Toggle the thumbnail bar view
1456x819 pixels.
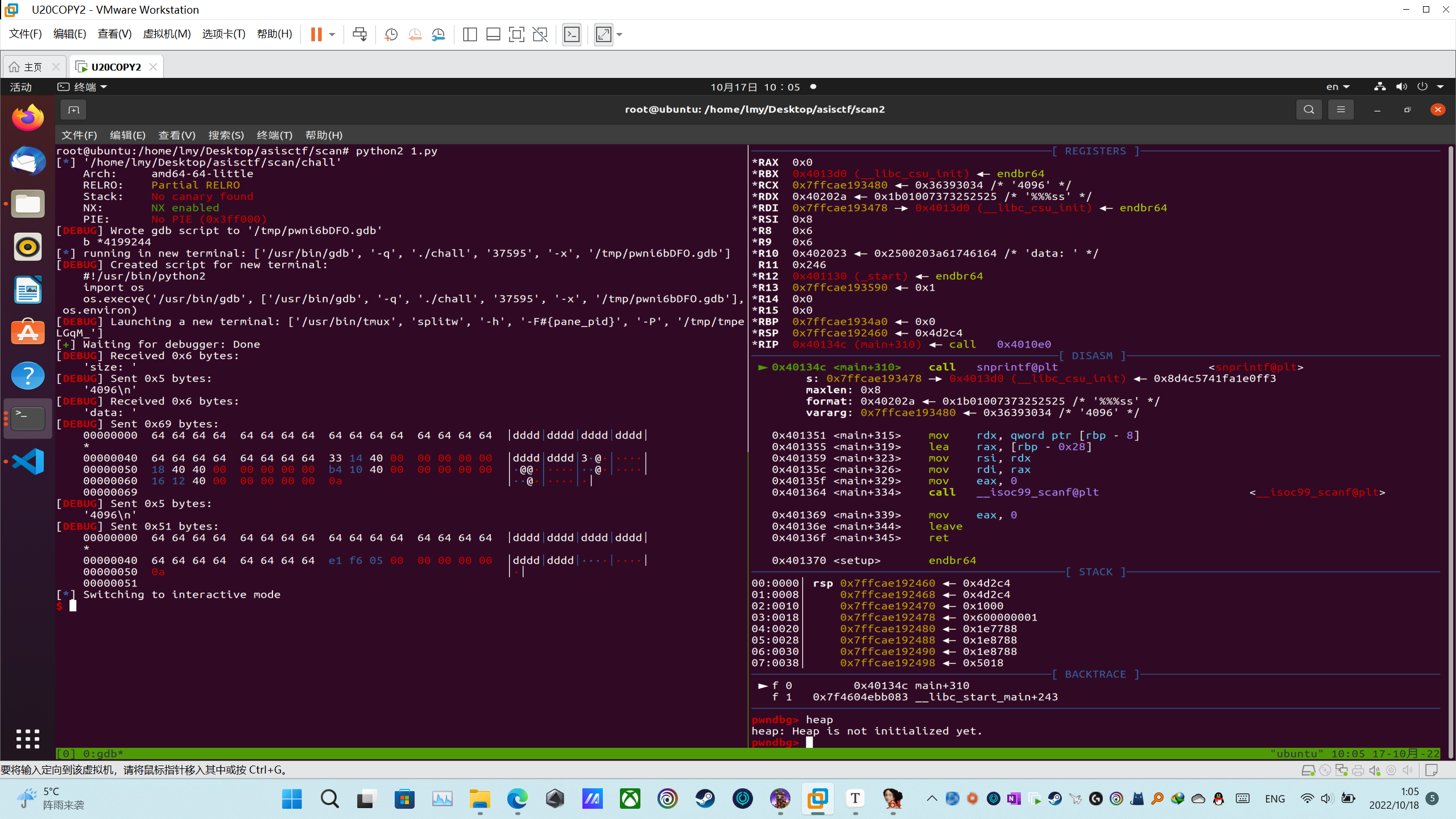[493, 34]
